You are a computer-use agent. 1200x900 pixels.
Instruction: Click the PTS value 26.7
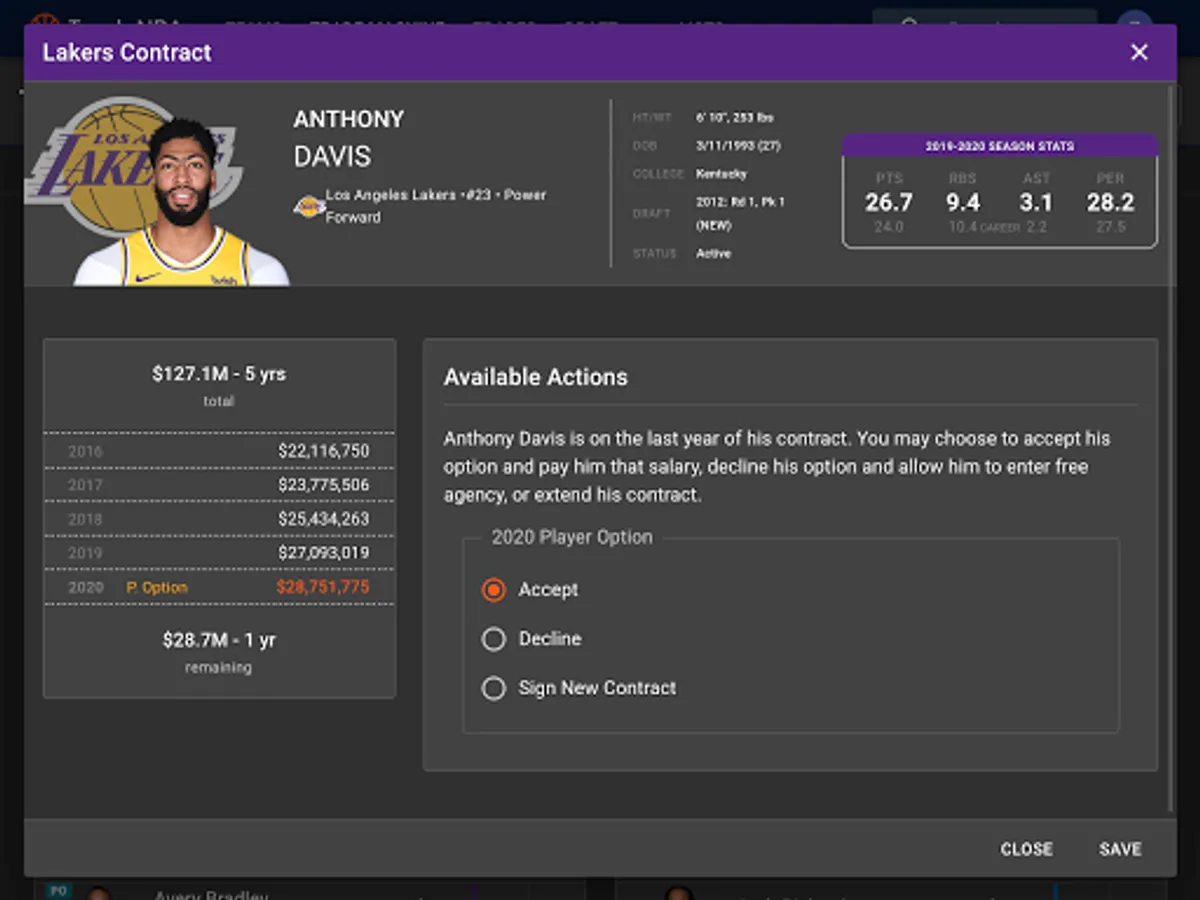889,203
